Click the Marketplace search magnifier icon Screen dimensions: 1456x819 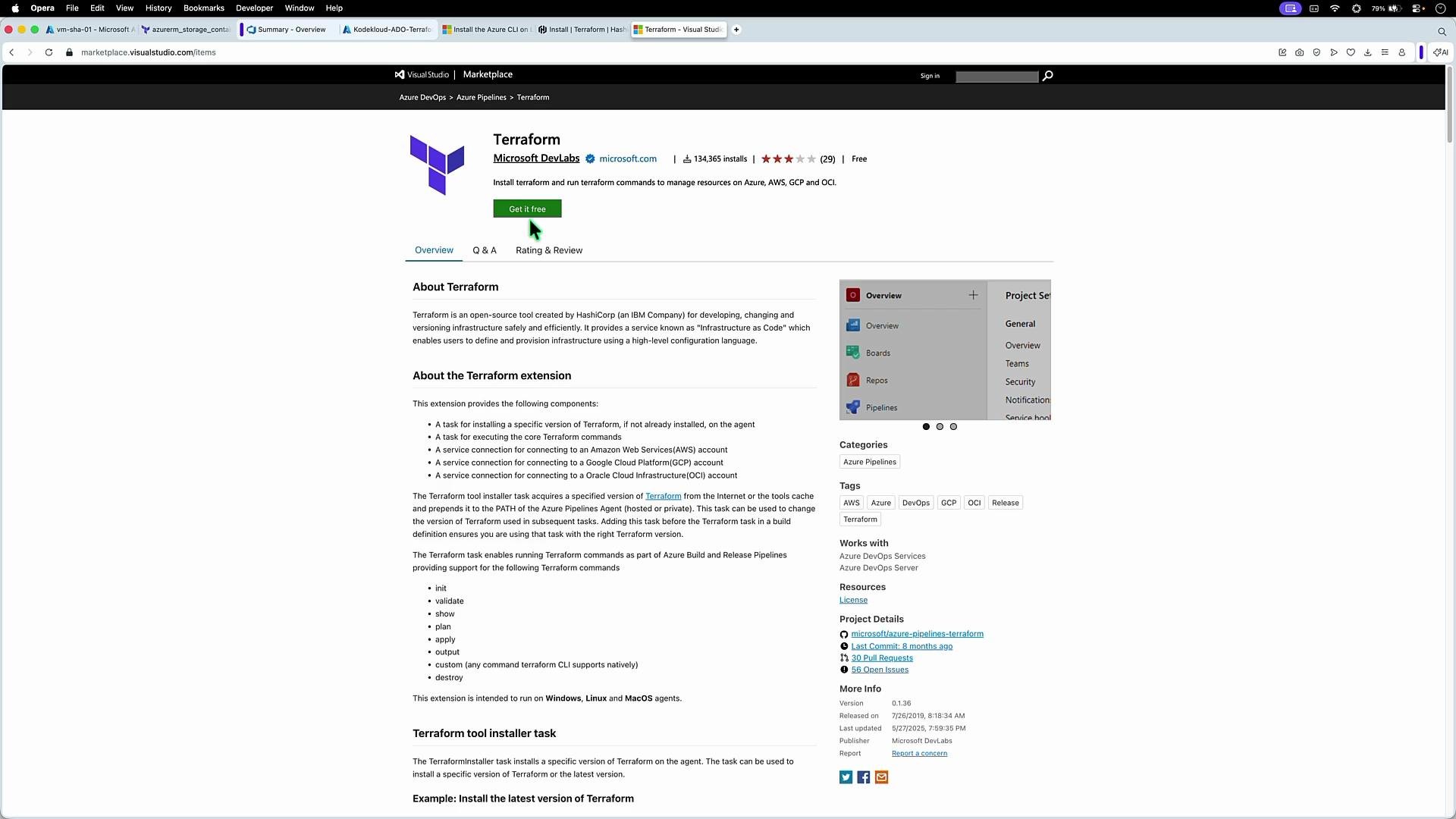pos(1047,76)
